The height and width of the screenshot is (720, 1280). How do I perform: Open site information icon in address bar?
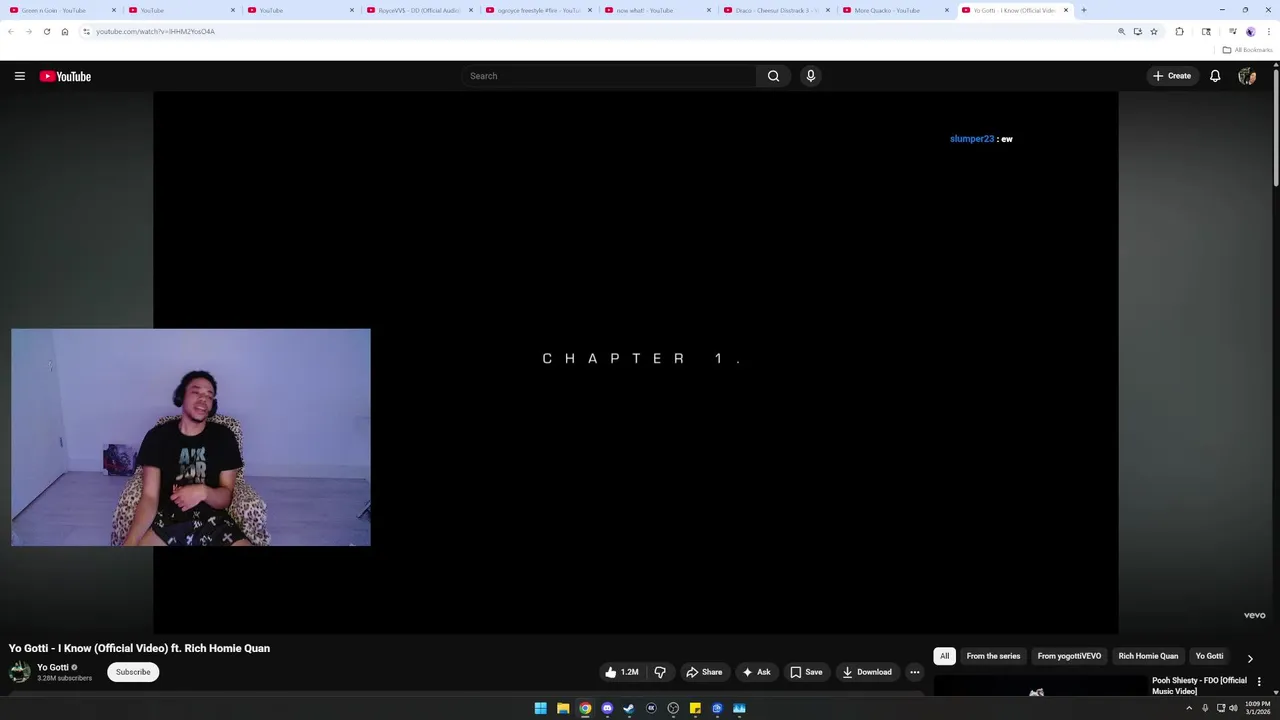86,31
